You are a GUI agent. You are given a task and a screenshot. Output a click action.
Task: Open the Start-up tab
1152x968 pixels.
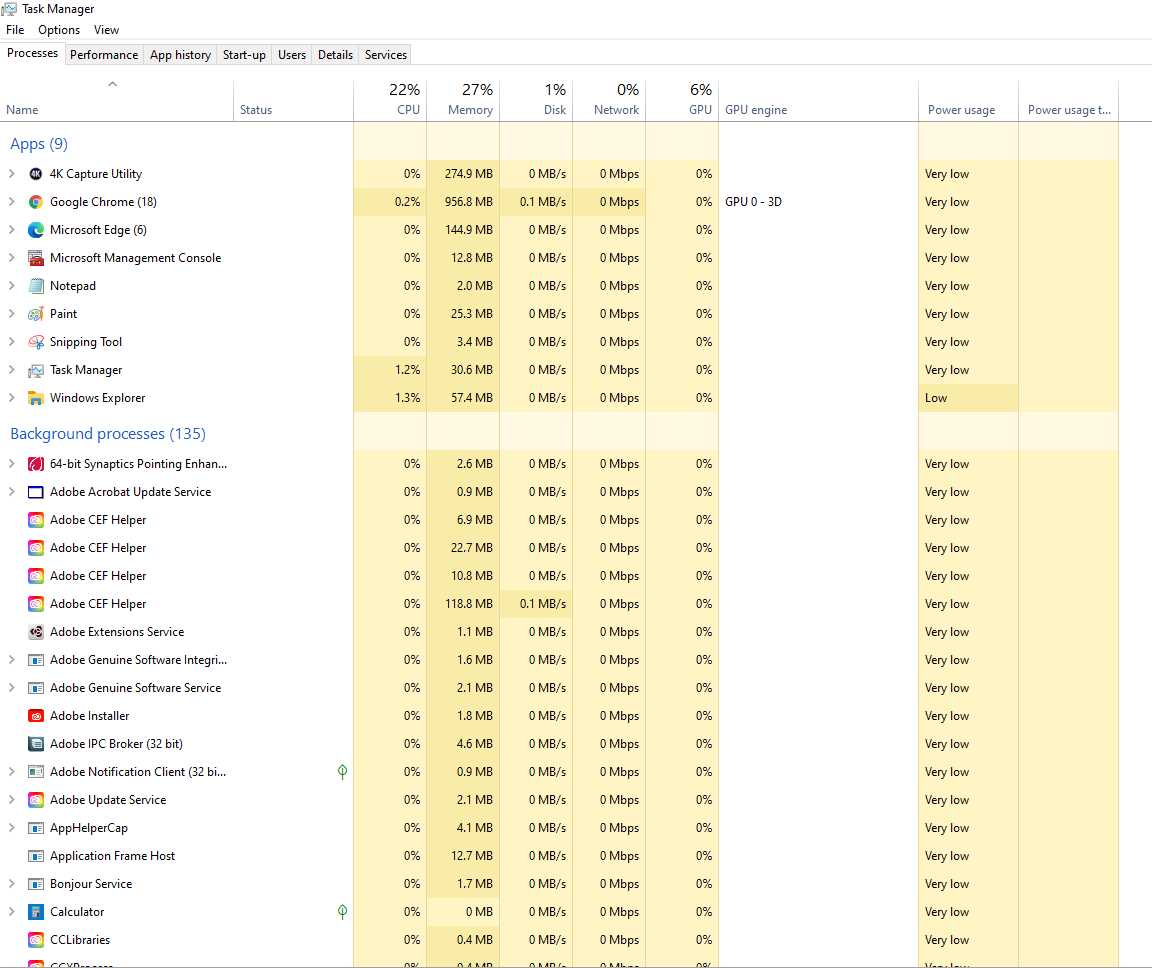244,55
